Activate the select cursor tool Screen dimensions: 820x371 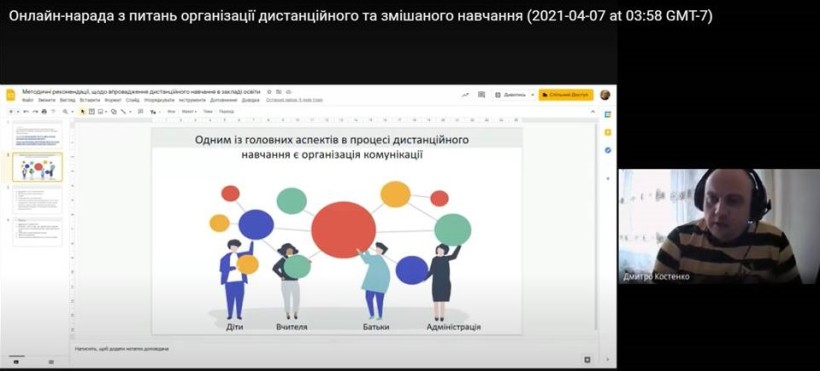(83, 111)
